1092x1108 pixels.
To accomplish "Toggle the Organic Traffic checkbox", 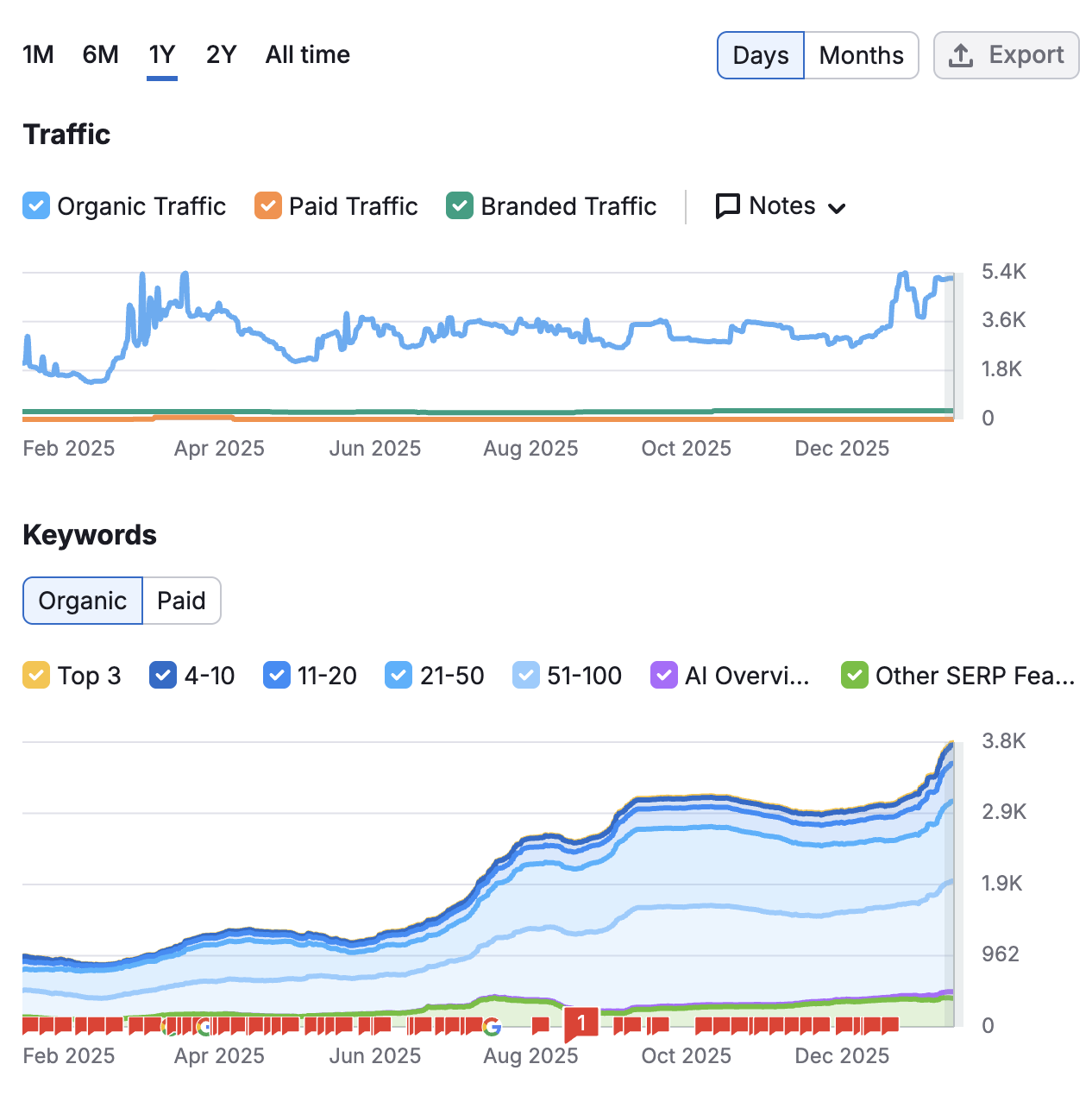I will 36,206.
